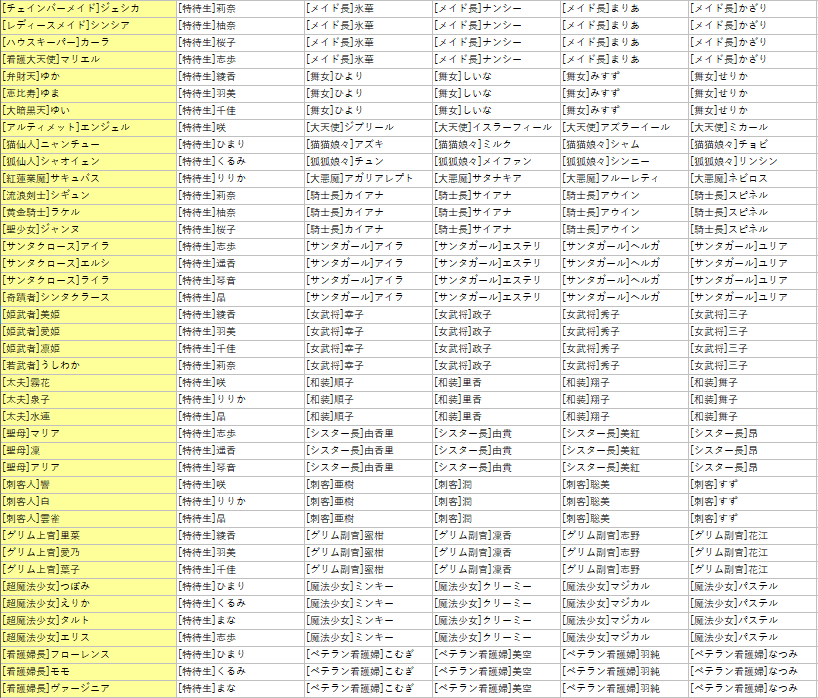Select the [大悪魔]フルーレティ cell
Image resolution: width=818 pixels, height=698 pixels.
point(623,178)
